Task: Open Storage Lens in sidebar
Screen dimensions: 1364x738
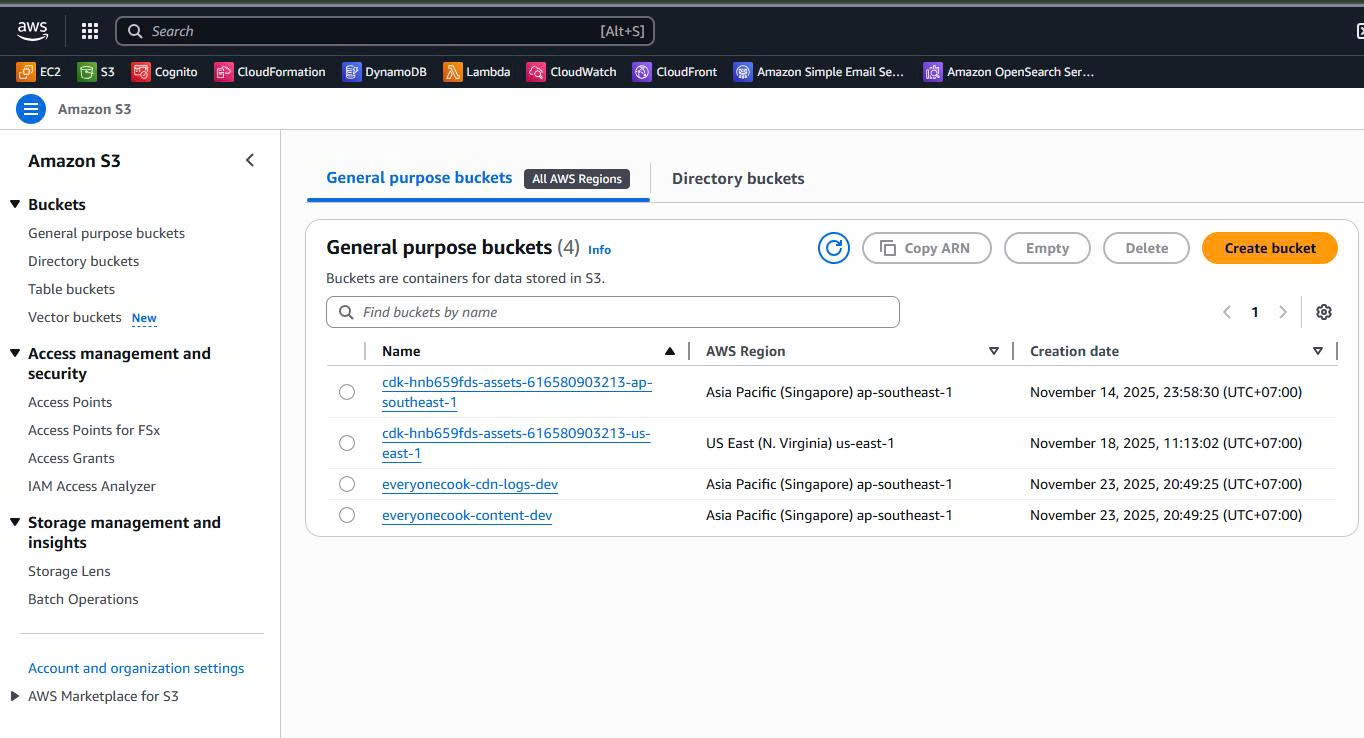Action: click(x=69, y=571)
